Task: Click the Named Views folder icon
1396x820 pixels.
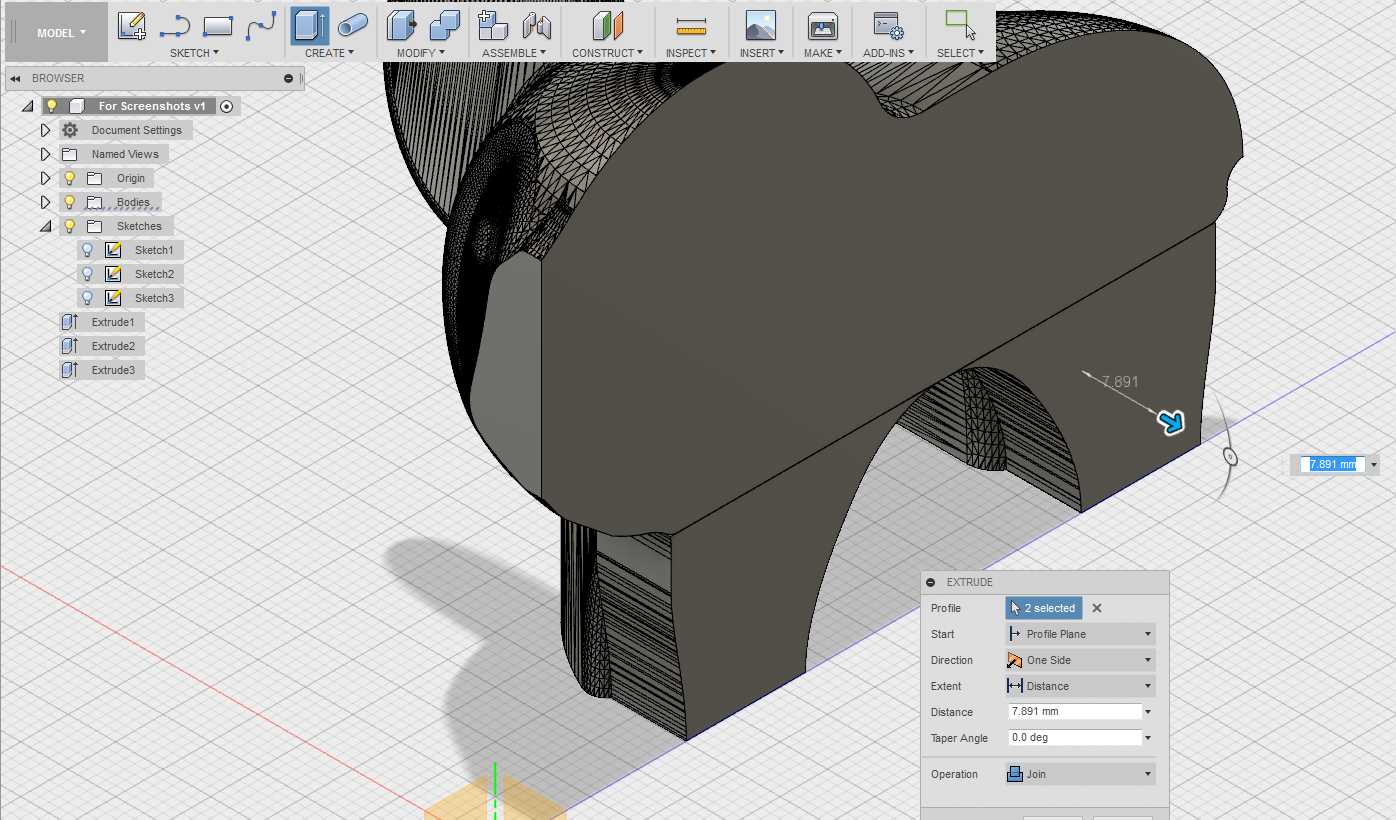Action: (x=70, y=154)
